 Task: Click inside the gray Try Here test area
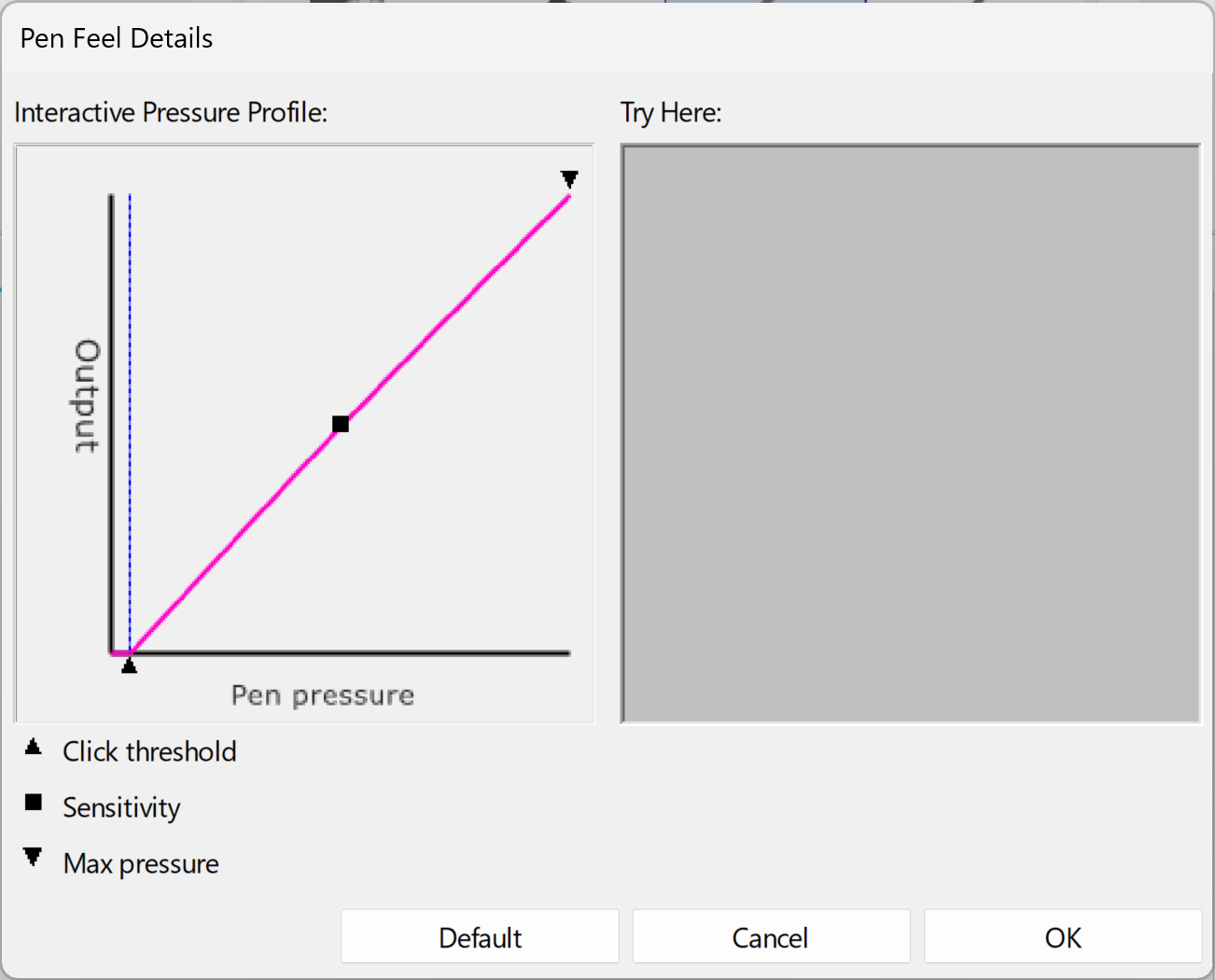point(910,434)
